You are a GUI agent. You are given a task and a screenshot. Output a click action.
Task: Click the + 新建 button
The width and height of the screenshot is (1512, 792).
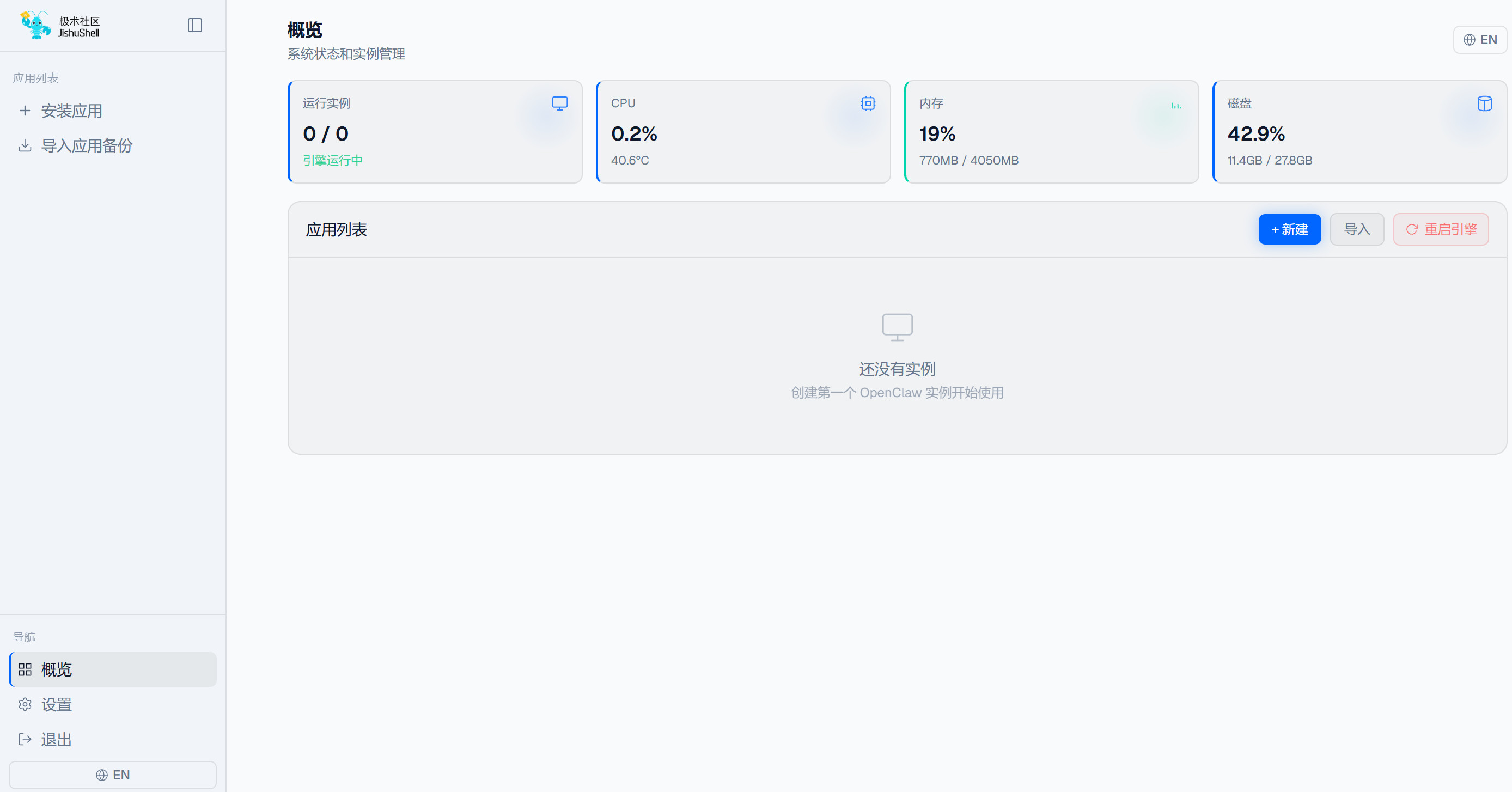point(1290,229)
